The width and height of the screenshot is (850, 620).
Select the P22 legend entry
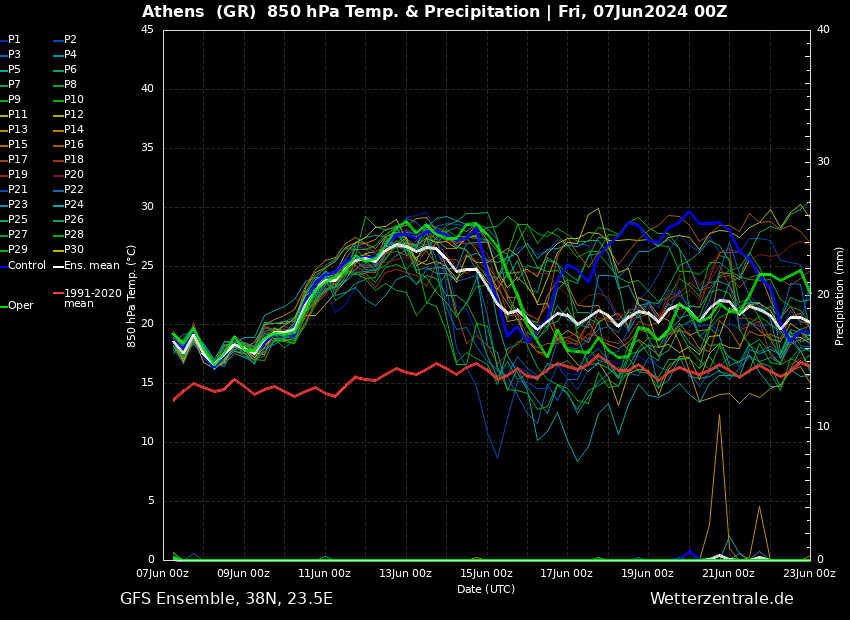[x=73, y=190]
